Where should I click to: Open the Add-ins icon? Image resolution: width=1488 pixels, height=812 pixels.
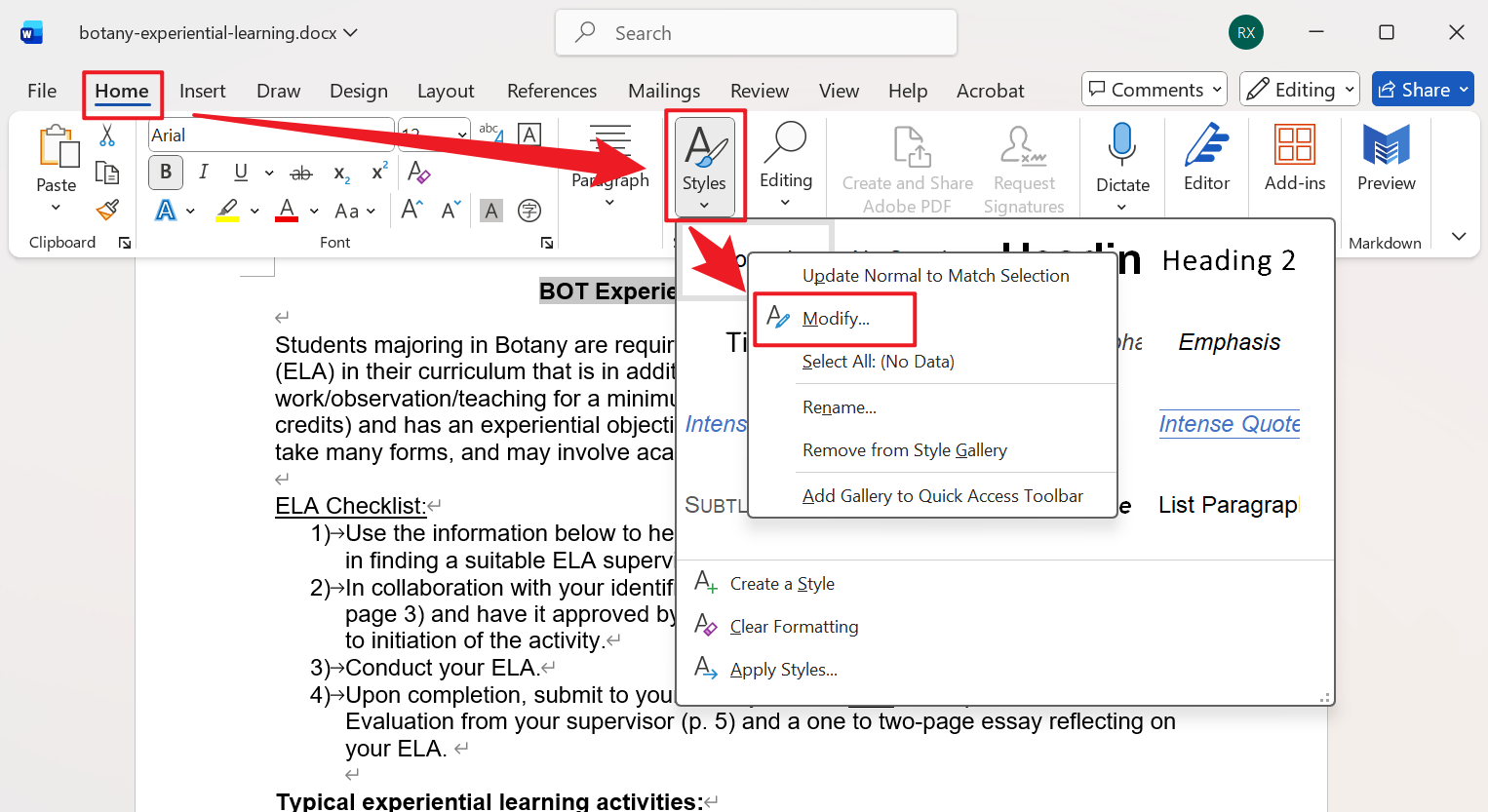pos(1294,158)
